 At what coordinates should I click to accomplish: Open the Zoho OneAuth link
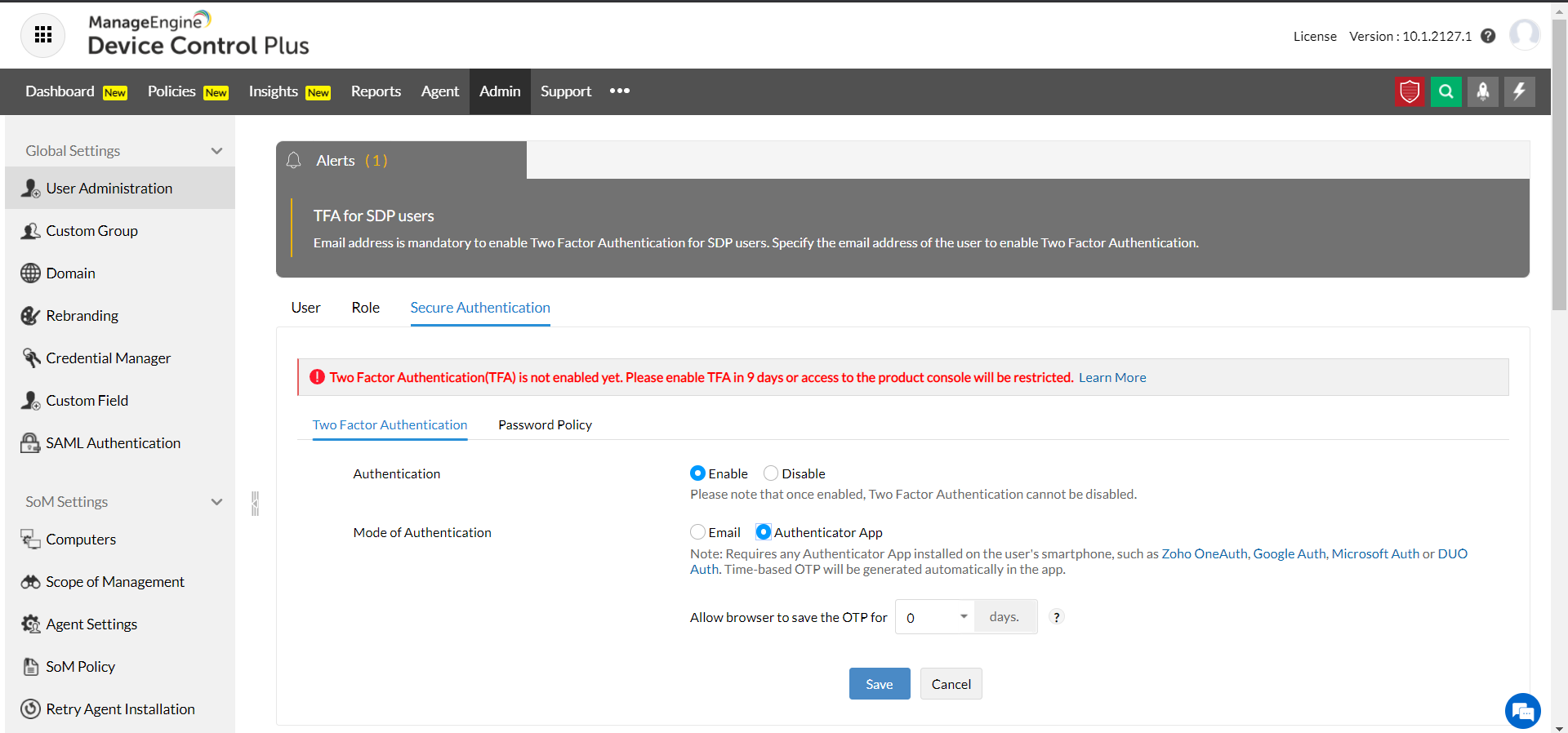point(1205,554)
